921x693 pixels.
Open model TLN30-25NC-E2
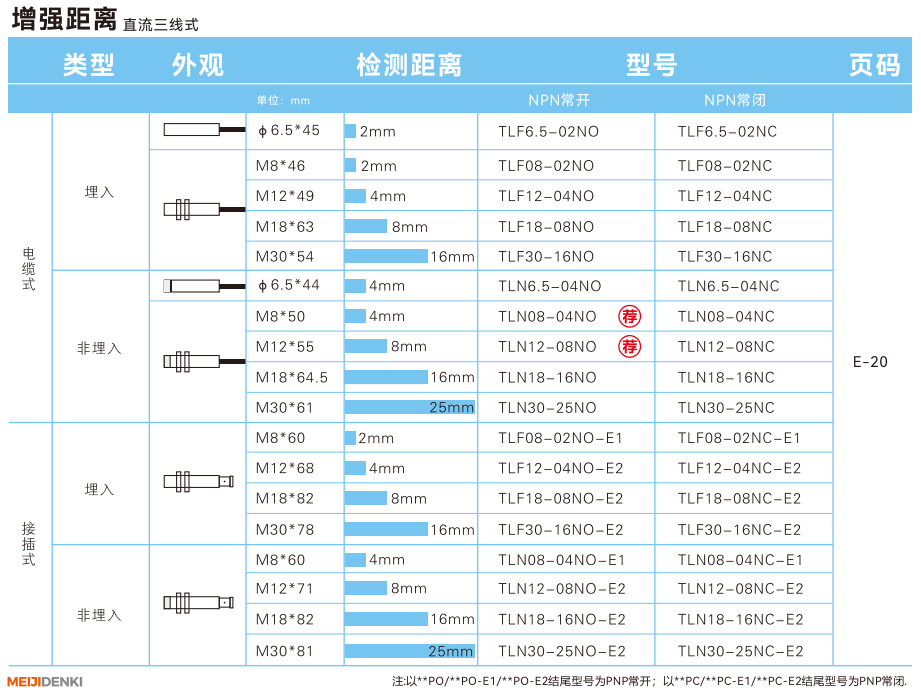739,650
